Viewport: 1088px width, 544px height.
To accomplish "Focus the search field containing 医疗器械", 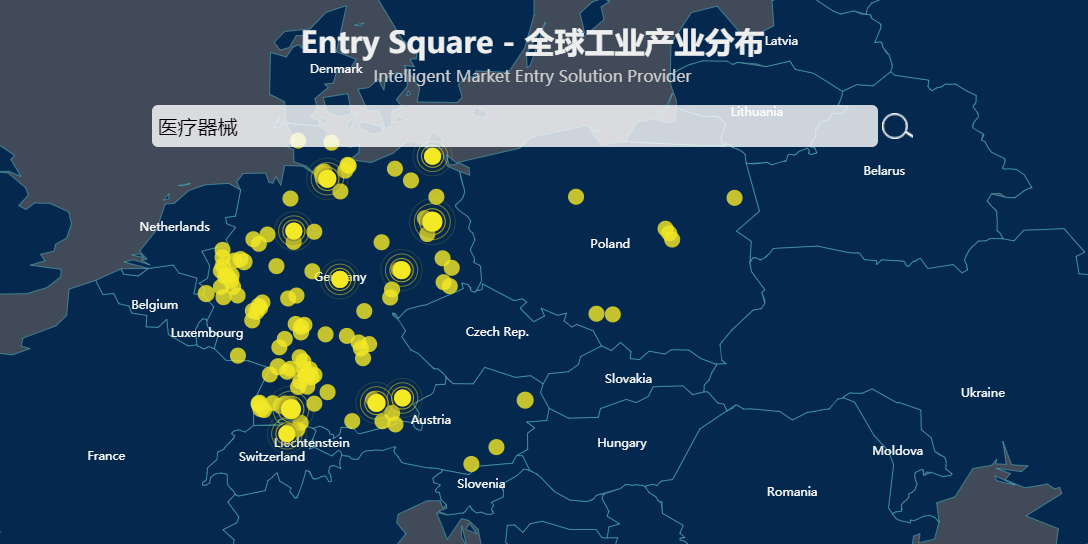I will click(515, 126).
